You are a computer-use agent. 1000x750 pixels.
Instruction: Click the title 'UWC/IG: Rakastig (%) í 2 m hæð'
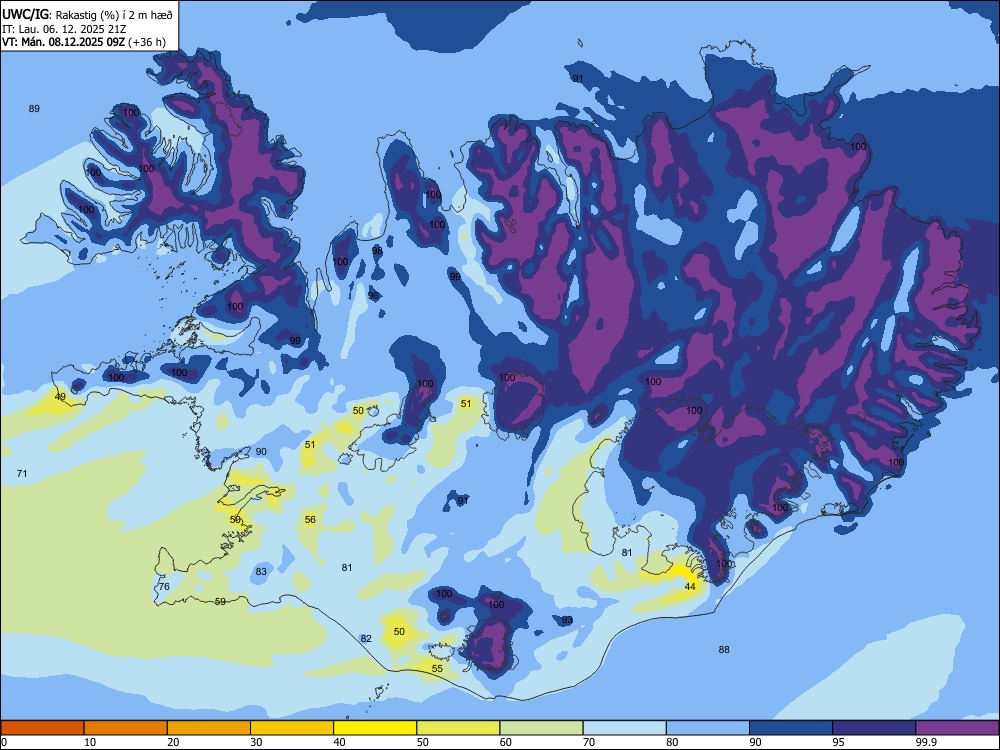(x=87, y=15)
